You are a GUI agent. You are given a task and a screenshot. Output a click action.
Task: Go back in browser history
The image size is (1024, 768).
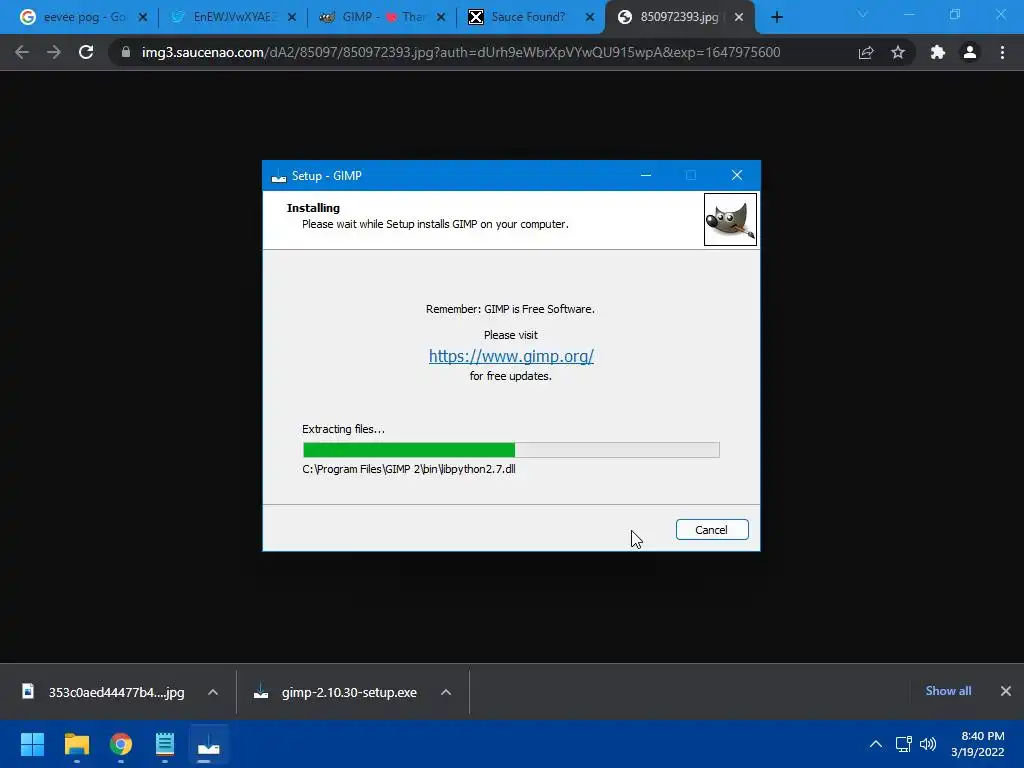[22, 52]
